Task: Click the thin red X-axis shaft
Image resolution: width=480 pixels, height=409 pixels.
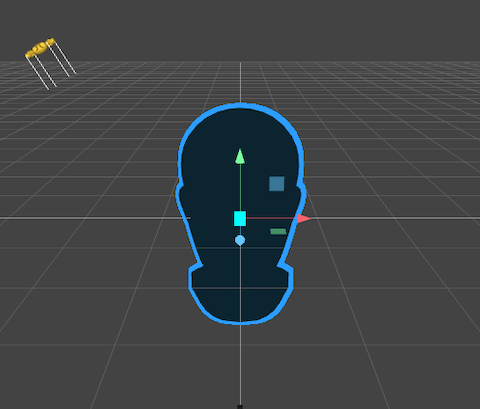Action: pos(272,218)
